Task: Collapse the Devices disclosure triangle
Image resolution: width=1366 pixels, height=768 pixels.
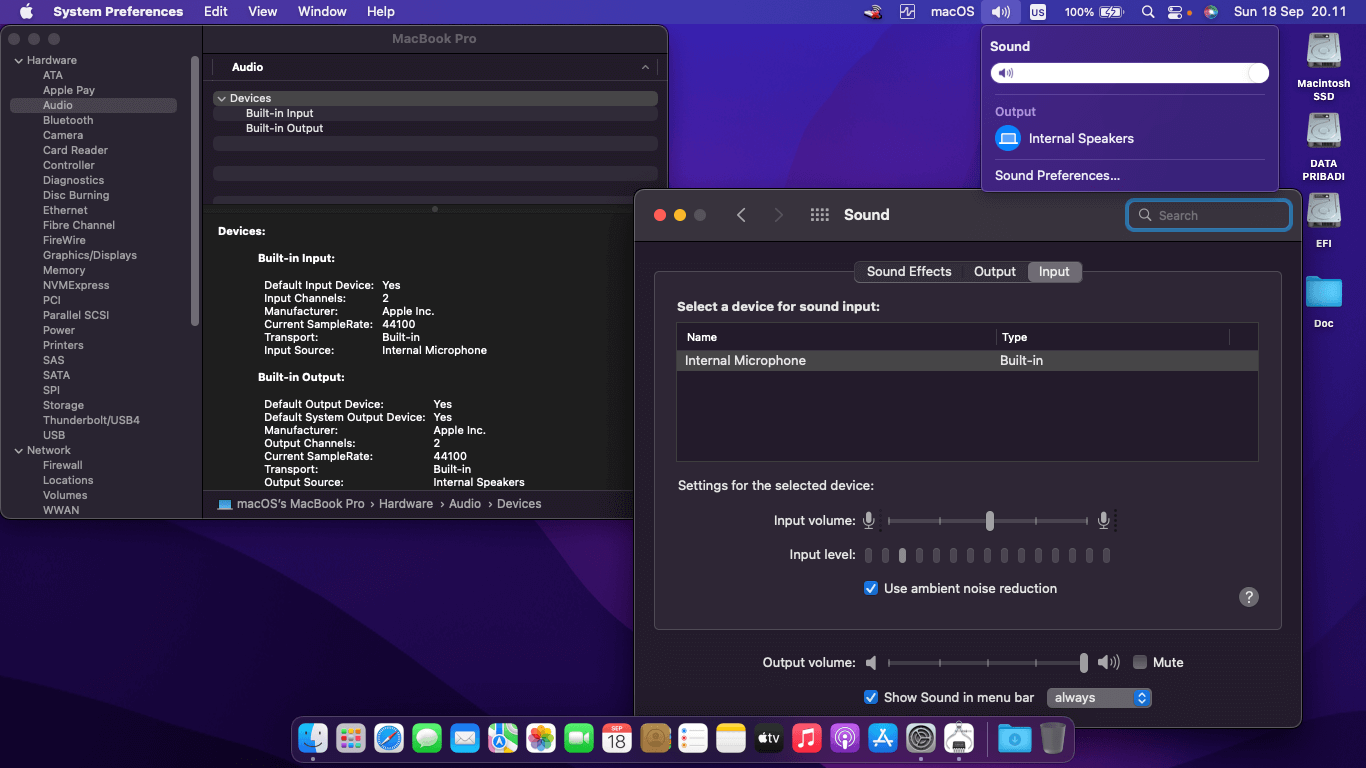Action: pyautogui.click(x=221, y=98)
